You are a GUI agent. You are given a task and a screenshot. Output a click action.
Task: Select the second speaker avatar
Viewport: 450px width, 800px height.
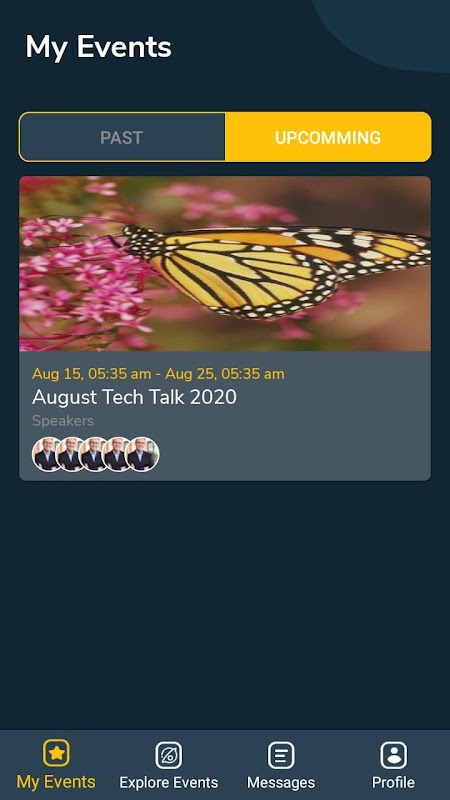point(70,454)
